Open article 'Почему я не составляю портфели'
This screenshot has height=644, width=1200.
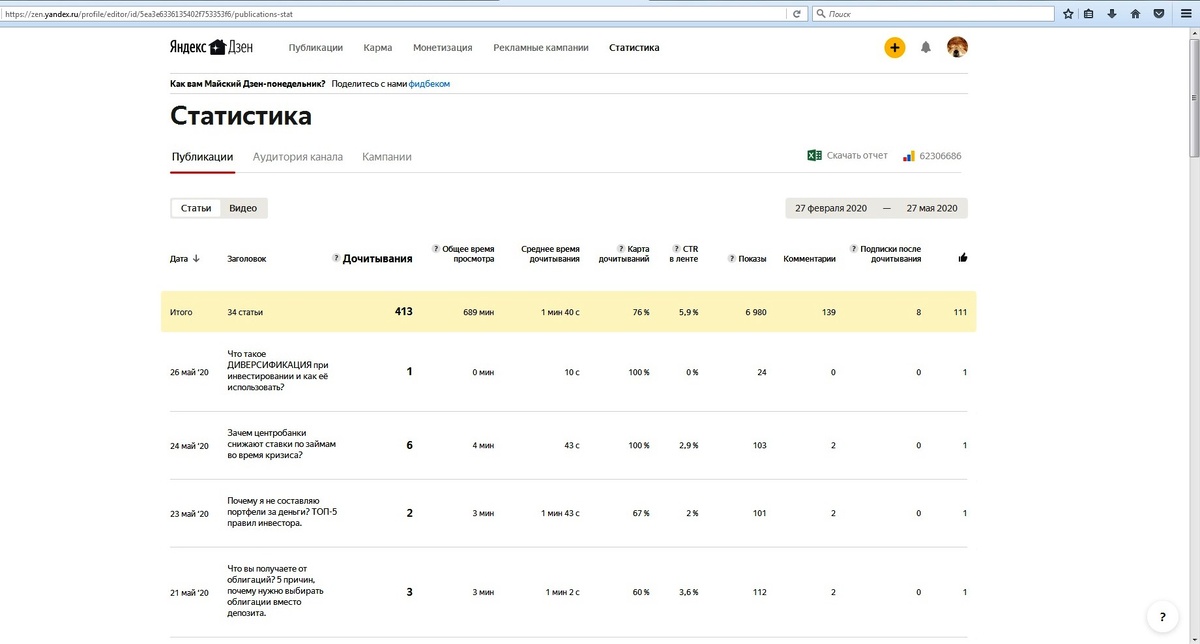(x=283, y=513)
